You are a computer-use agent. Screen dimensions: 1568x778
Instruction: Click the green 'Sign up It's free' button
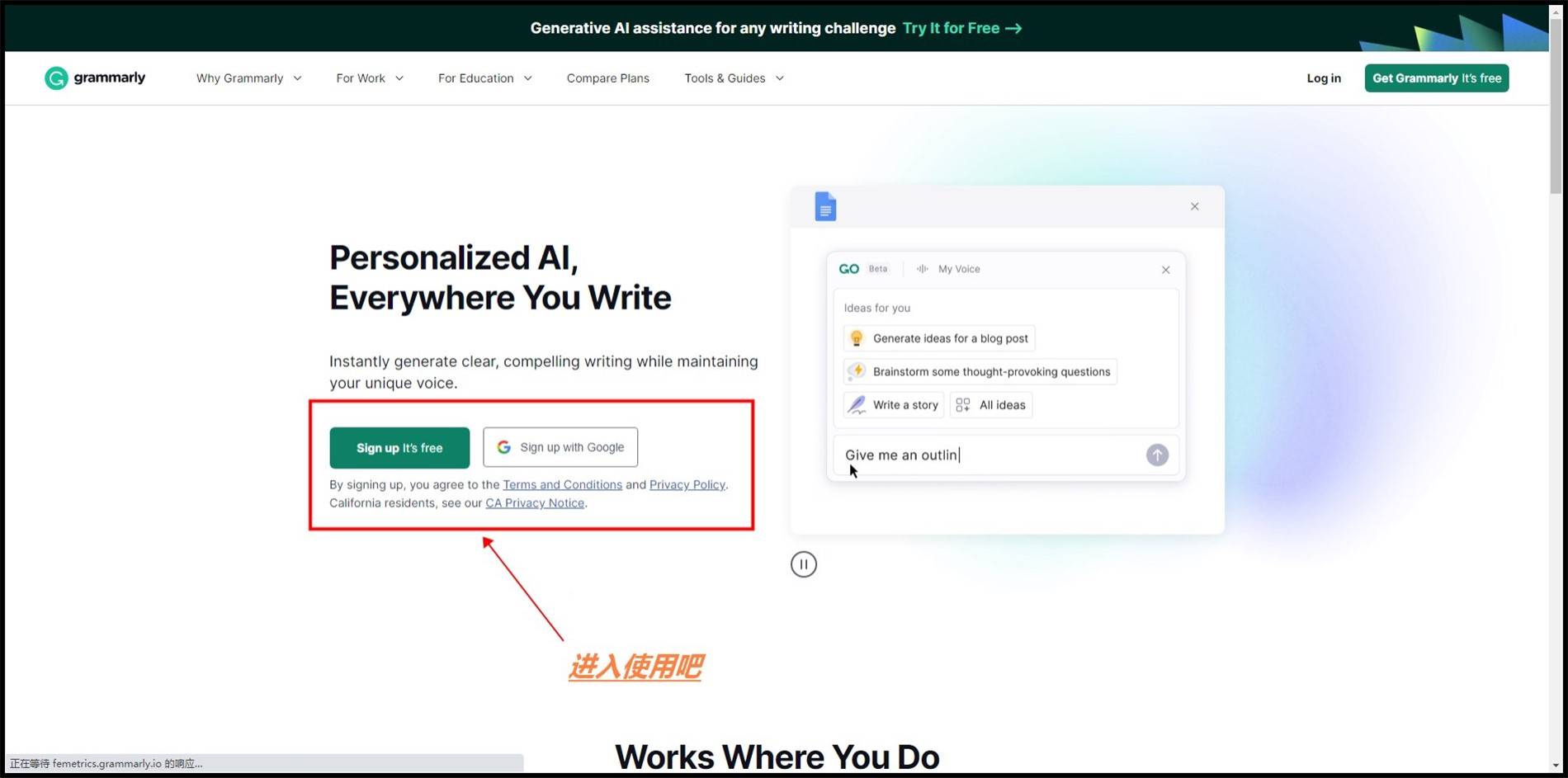coord(399,448)
